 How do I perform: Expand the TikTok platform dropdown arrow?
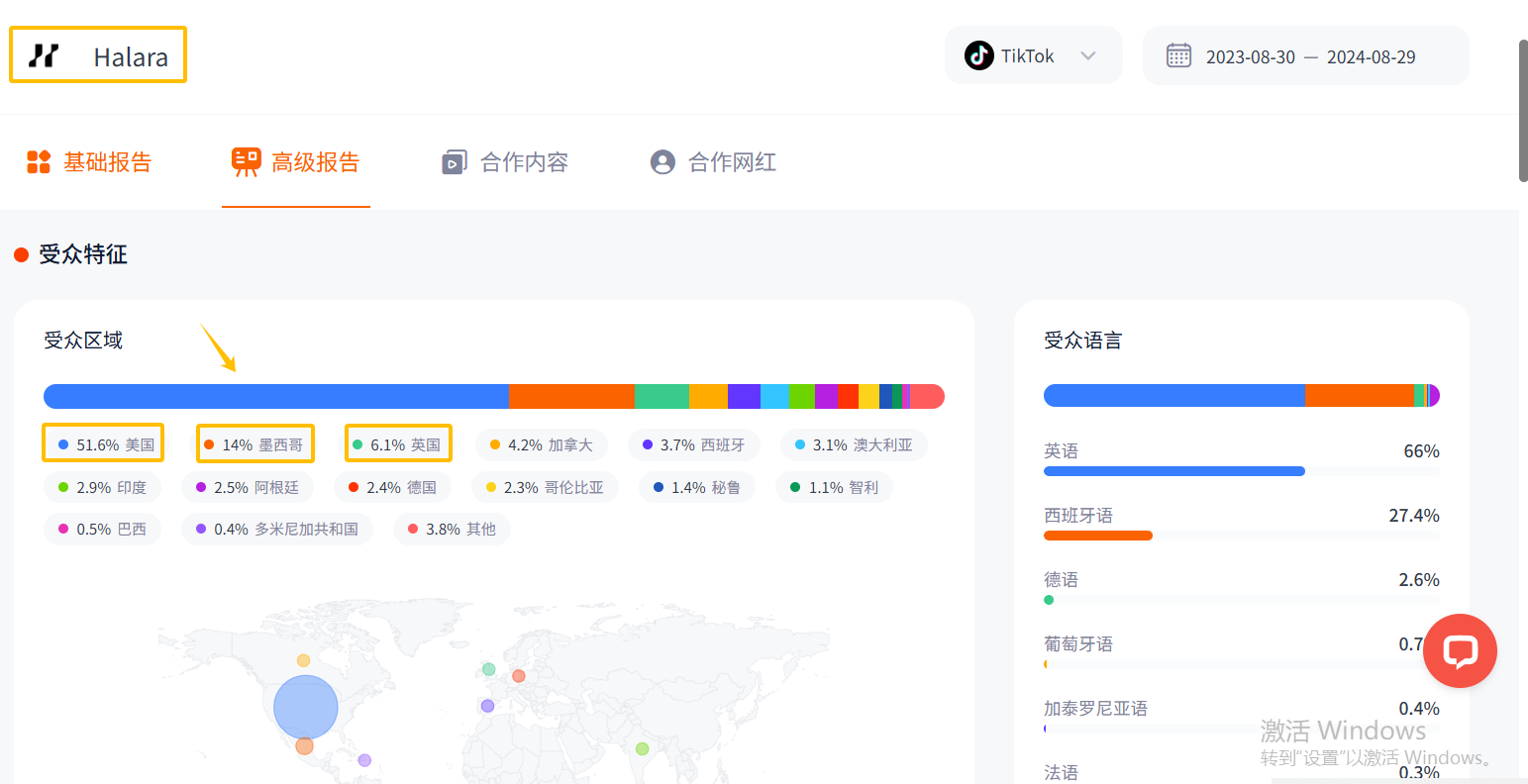[x=1088, y=55]
